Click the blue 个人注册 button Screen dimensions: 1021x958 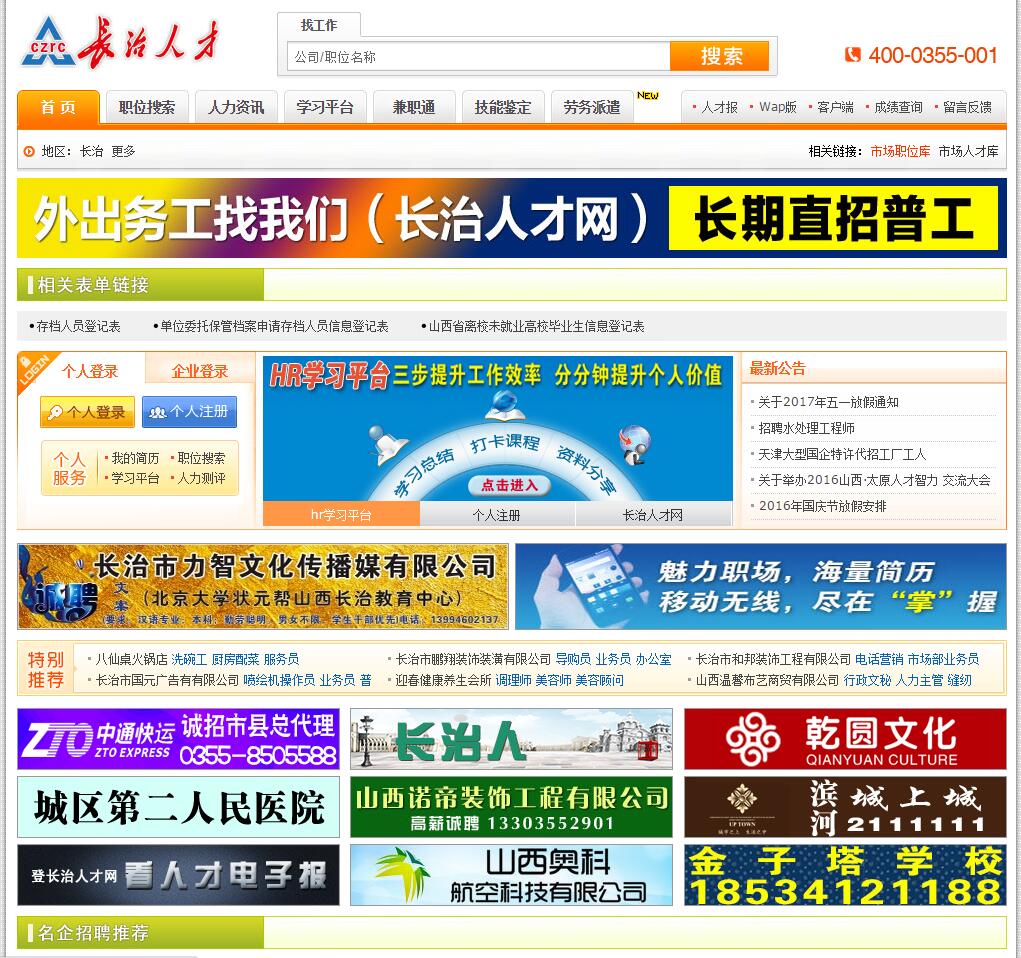pos(189,412)
